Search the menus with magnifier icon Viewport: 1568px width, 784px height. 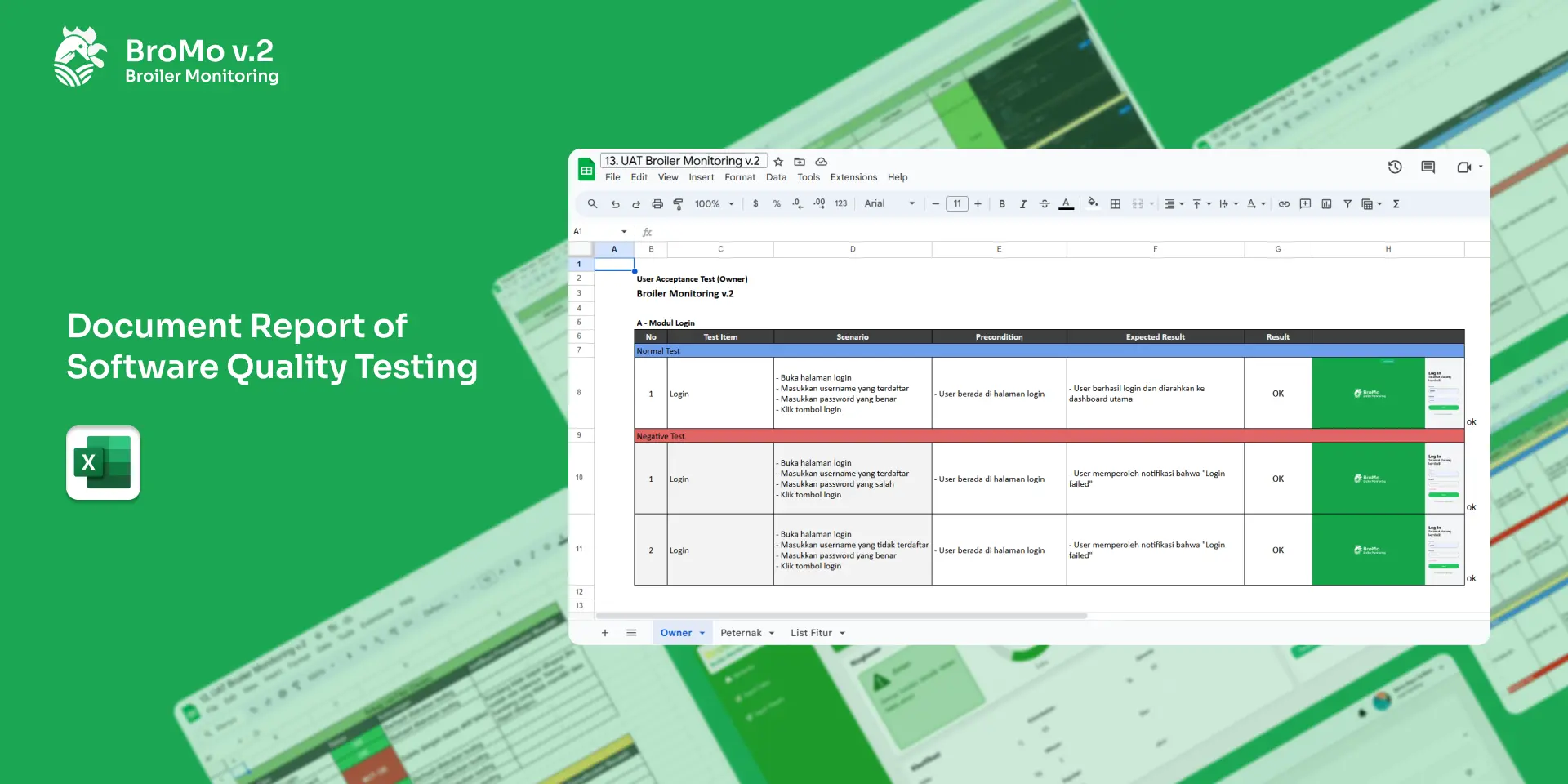pyautogui.click(x=592, y=204)
